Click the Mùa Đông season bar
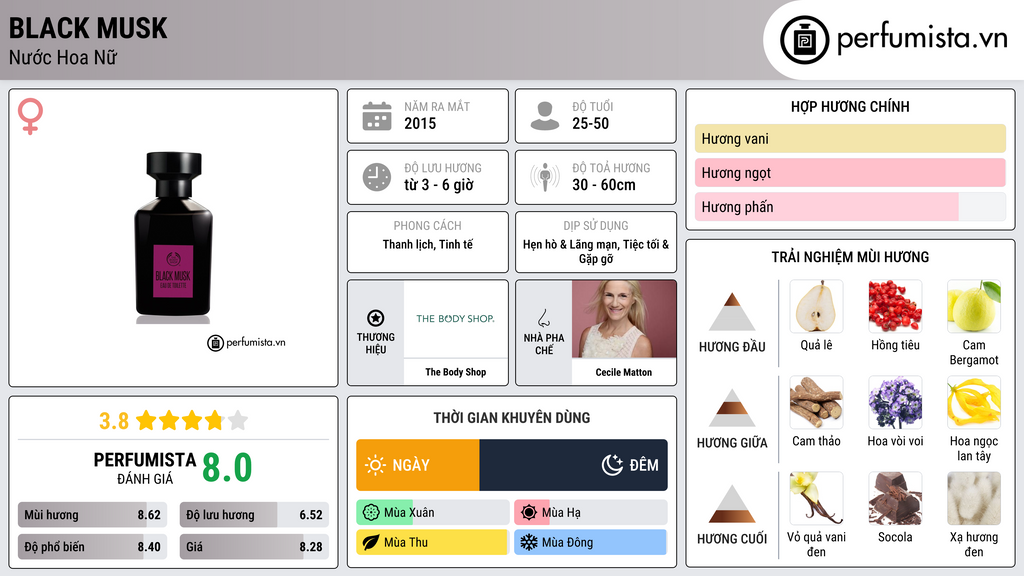 (x=591, y=542)
